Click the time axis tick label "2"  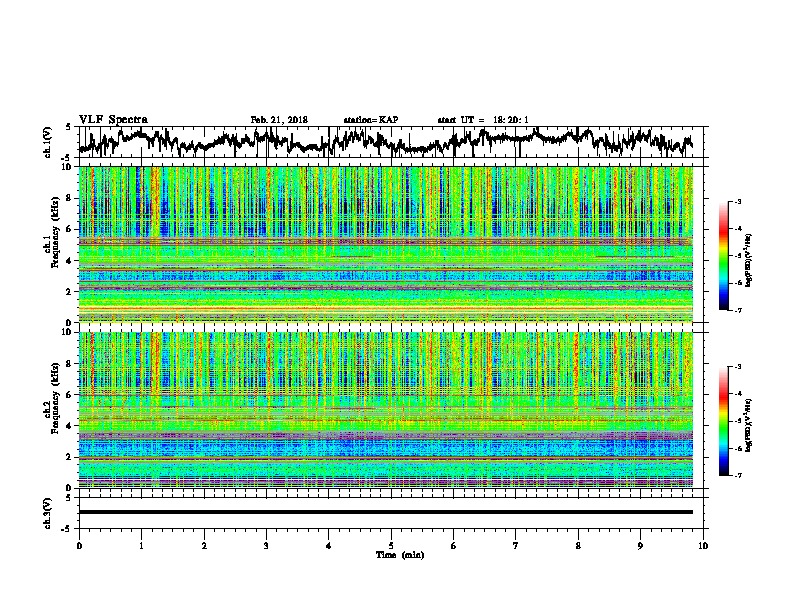204,546
